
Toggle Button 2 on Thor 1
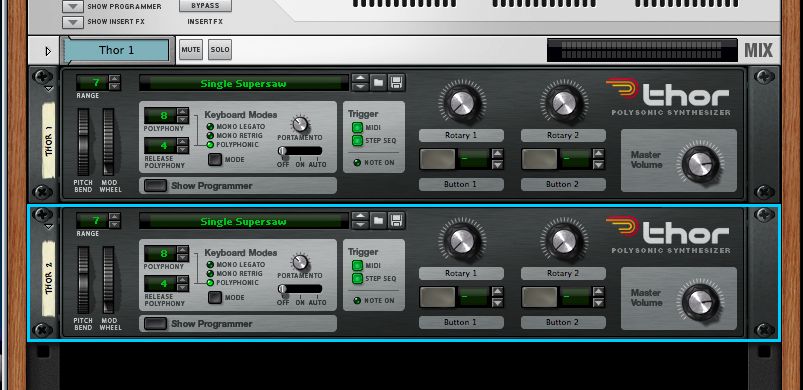click(539, 159)
